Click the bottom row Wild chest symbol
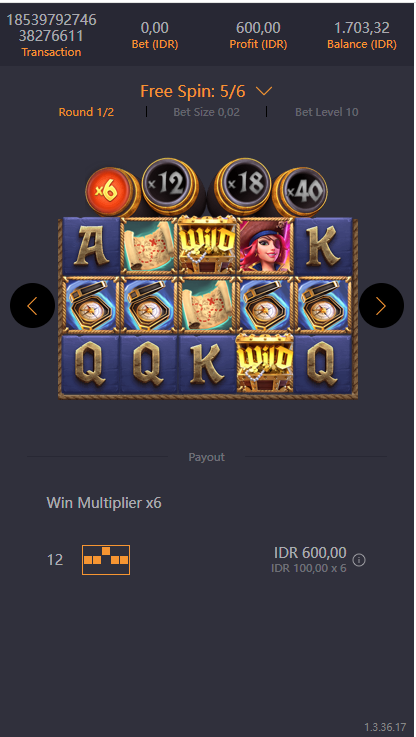Viewport: 416px width, 737px height. (265, 362)
